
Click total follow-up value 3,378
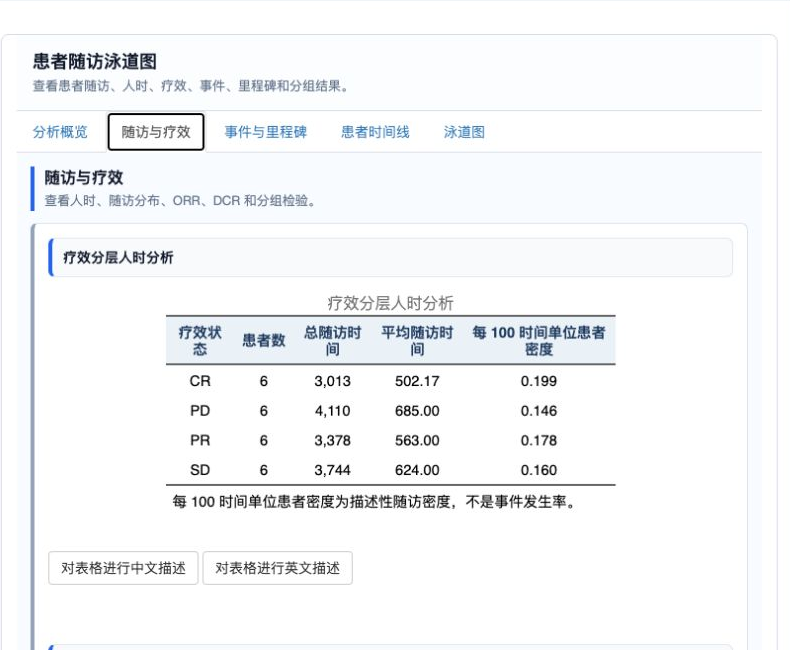[x=333, y=440]
